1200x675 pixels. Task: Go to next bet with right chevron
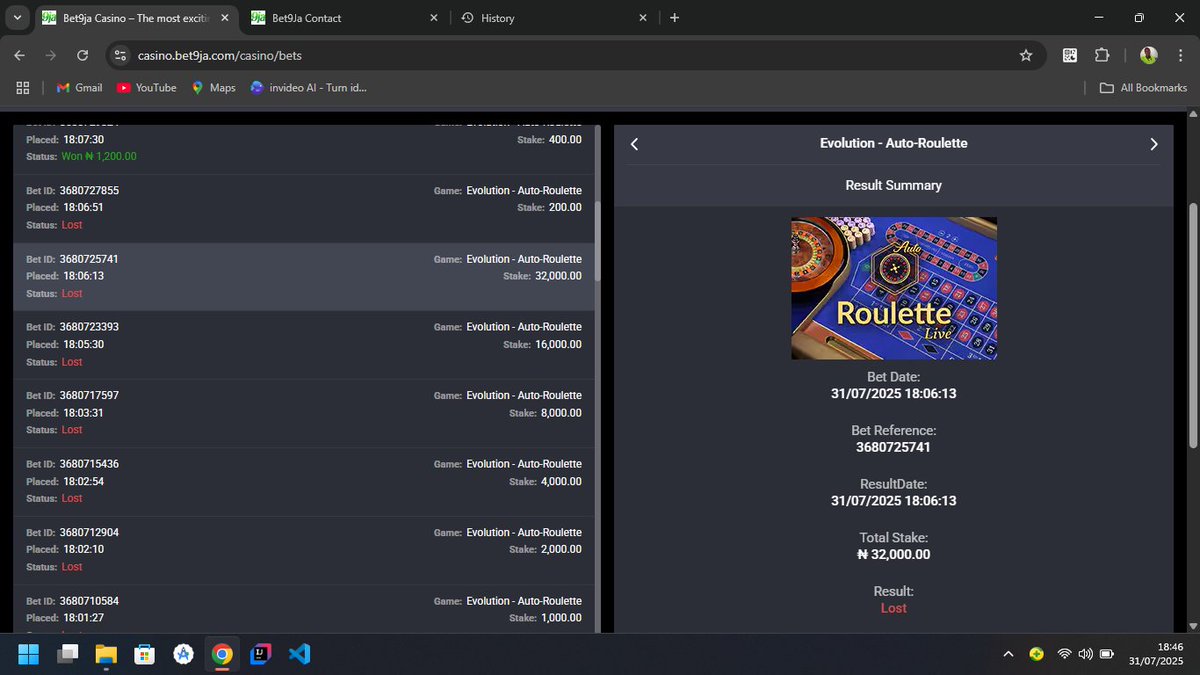[x=1154, y=144]
